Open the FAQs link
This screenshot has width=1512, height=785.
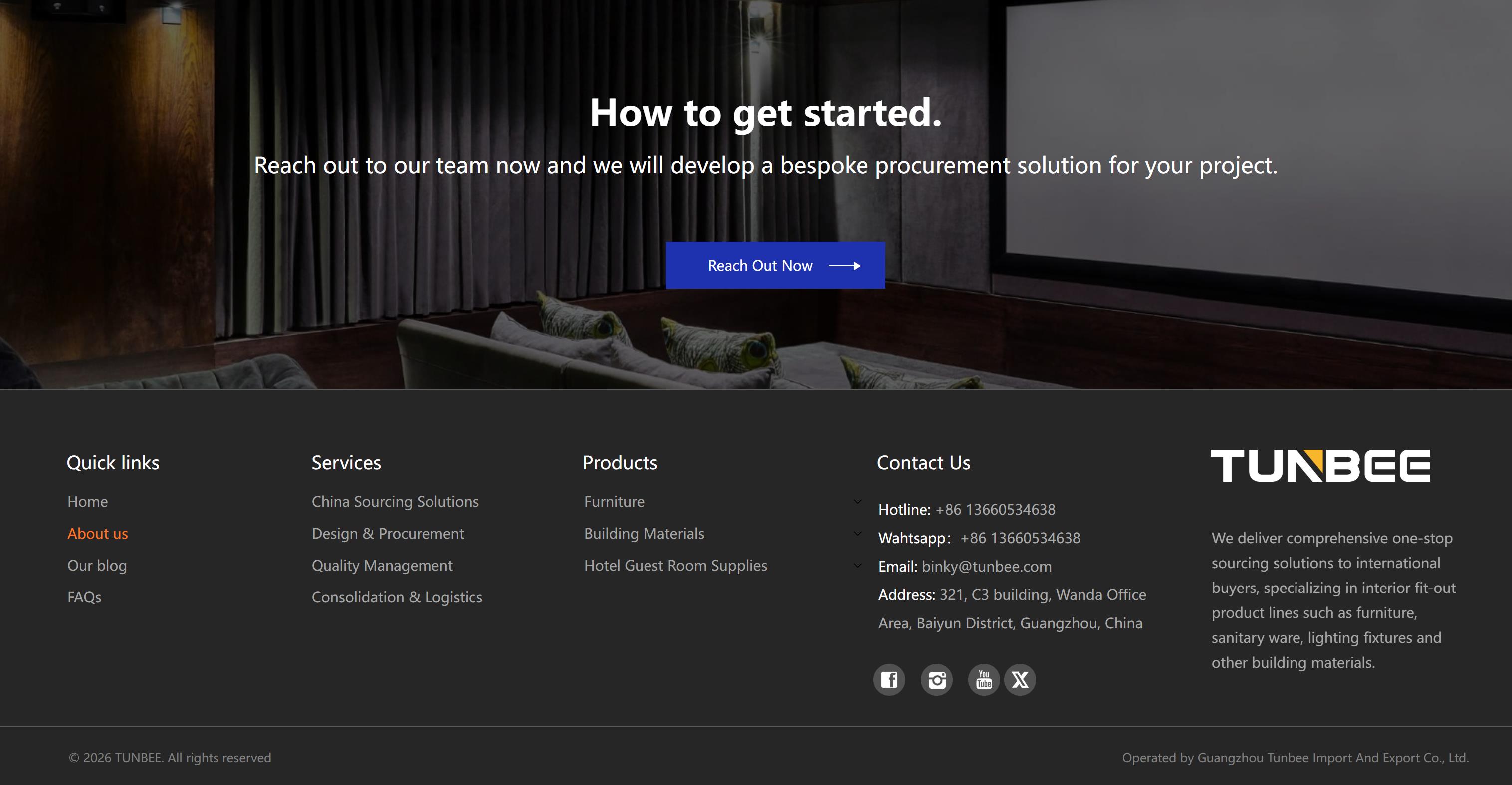[x=84, y=597]
